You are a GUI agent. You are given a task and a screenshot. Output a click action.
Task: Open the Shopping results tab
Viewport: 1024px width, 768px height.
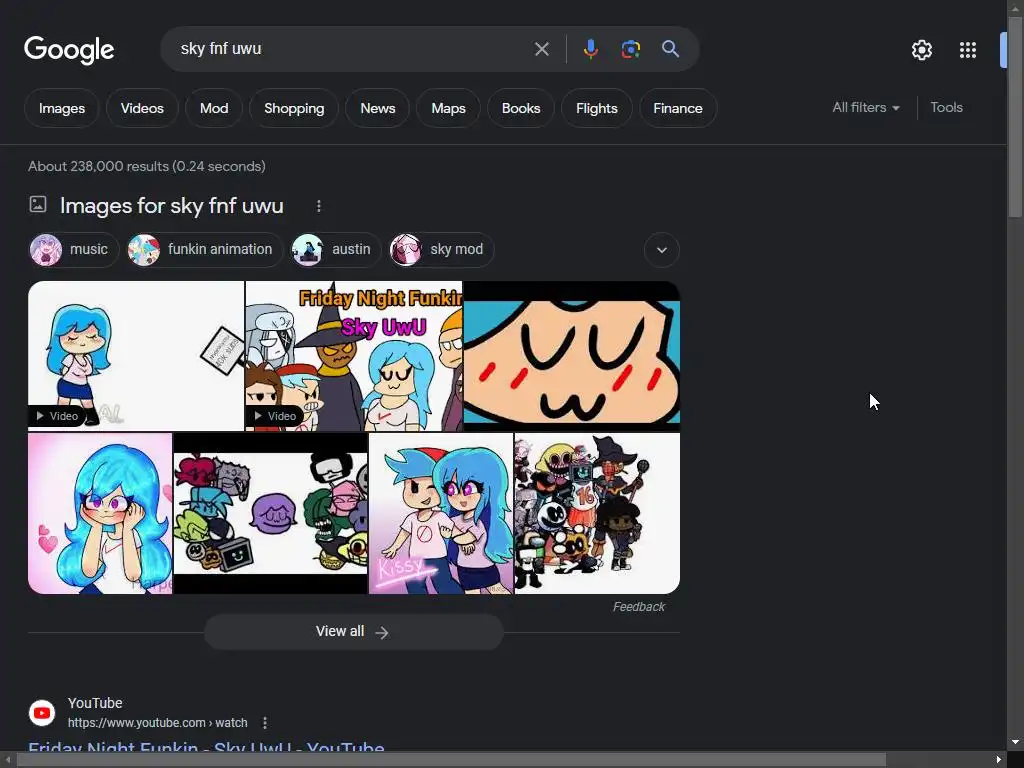pyautogui.click(x=294, y=108)
